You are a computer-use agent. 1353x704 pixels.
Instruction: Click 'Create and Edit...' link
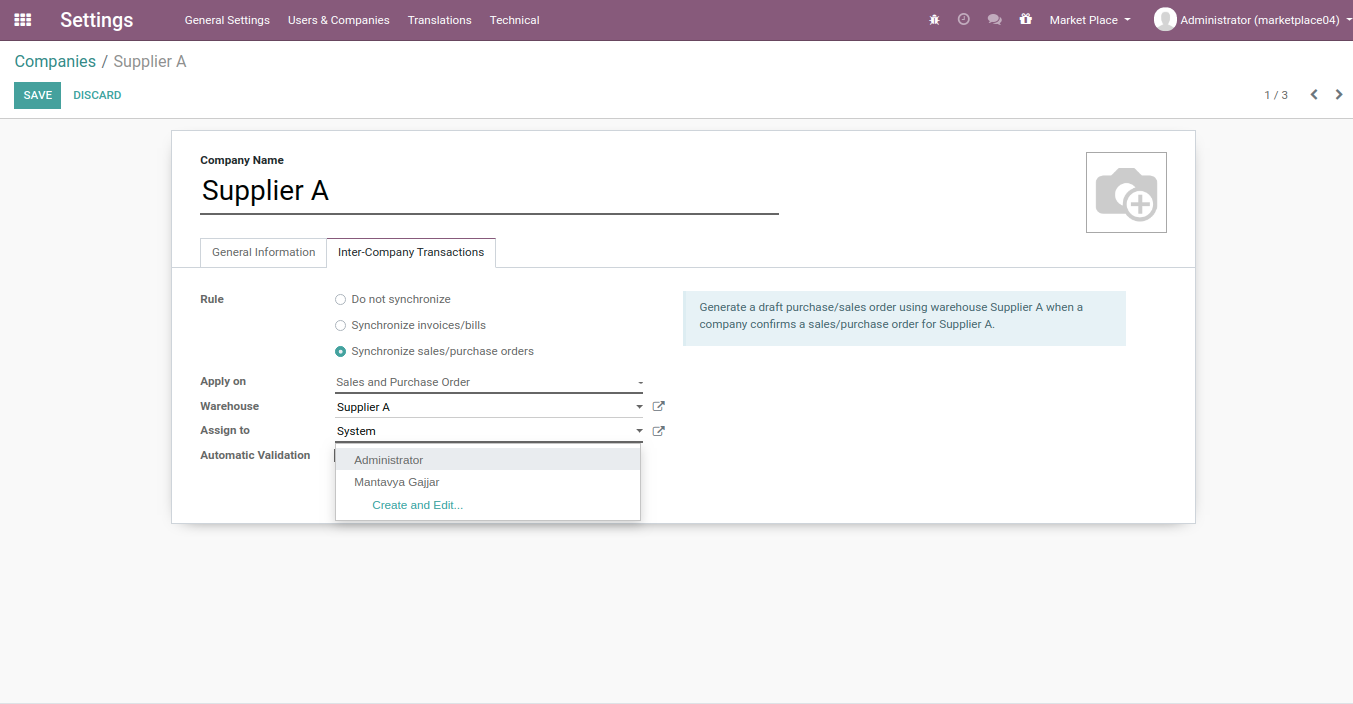(x=417, y=506)
